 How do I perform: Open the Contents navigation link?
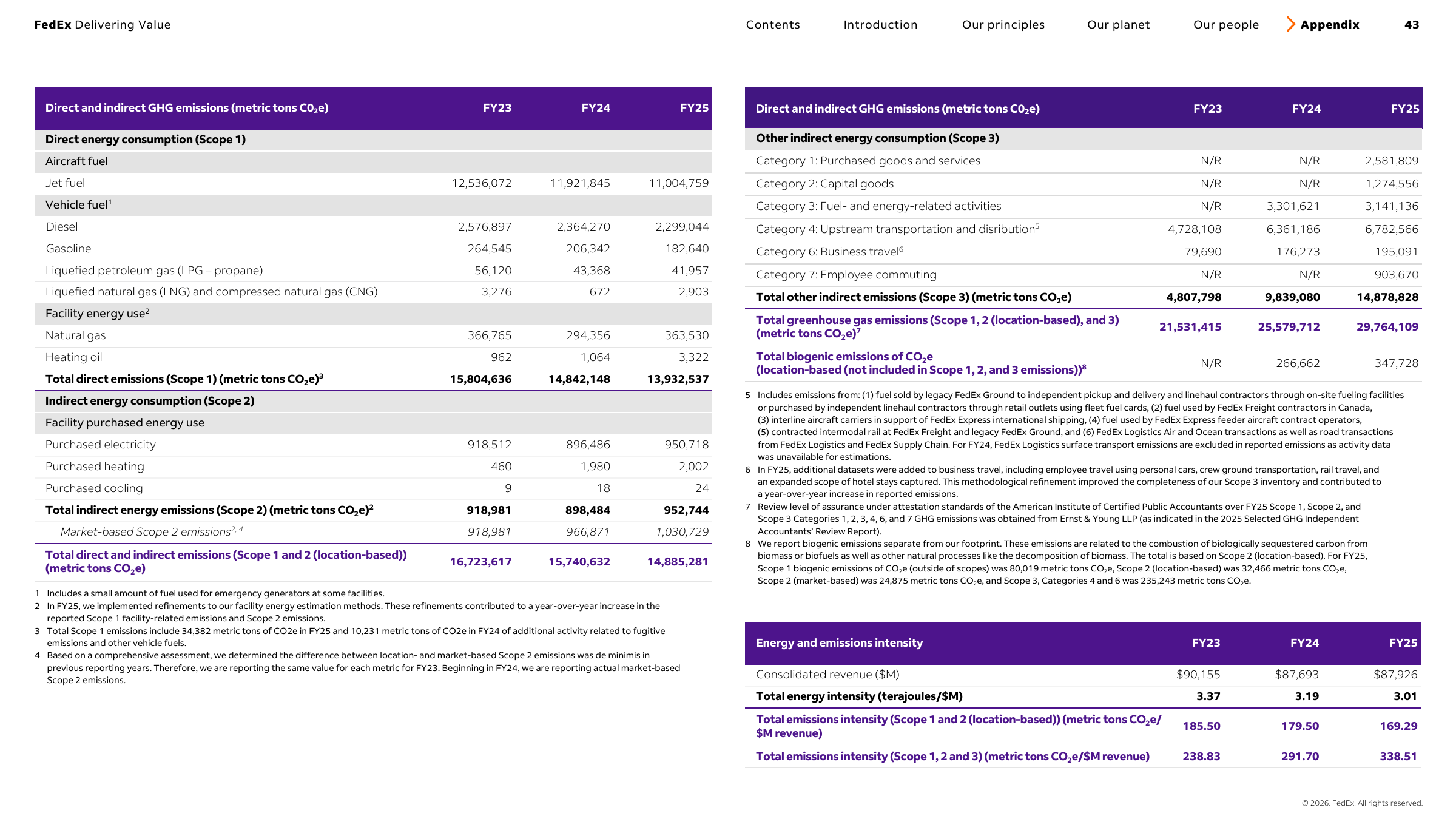point(773,25)
